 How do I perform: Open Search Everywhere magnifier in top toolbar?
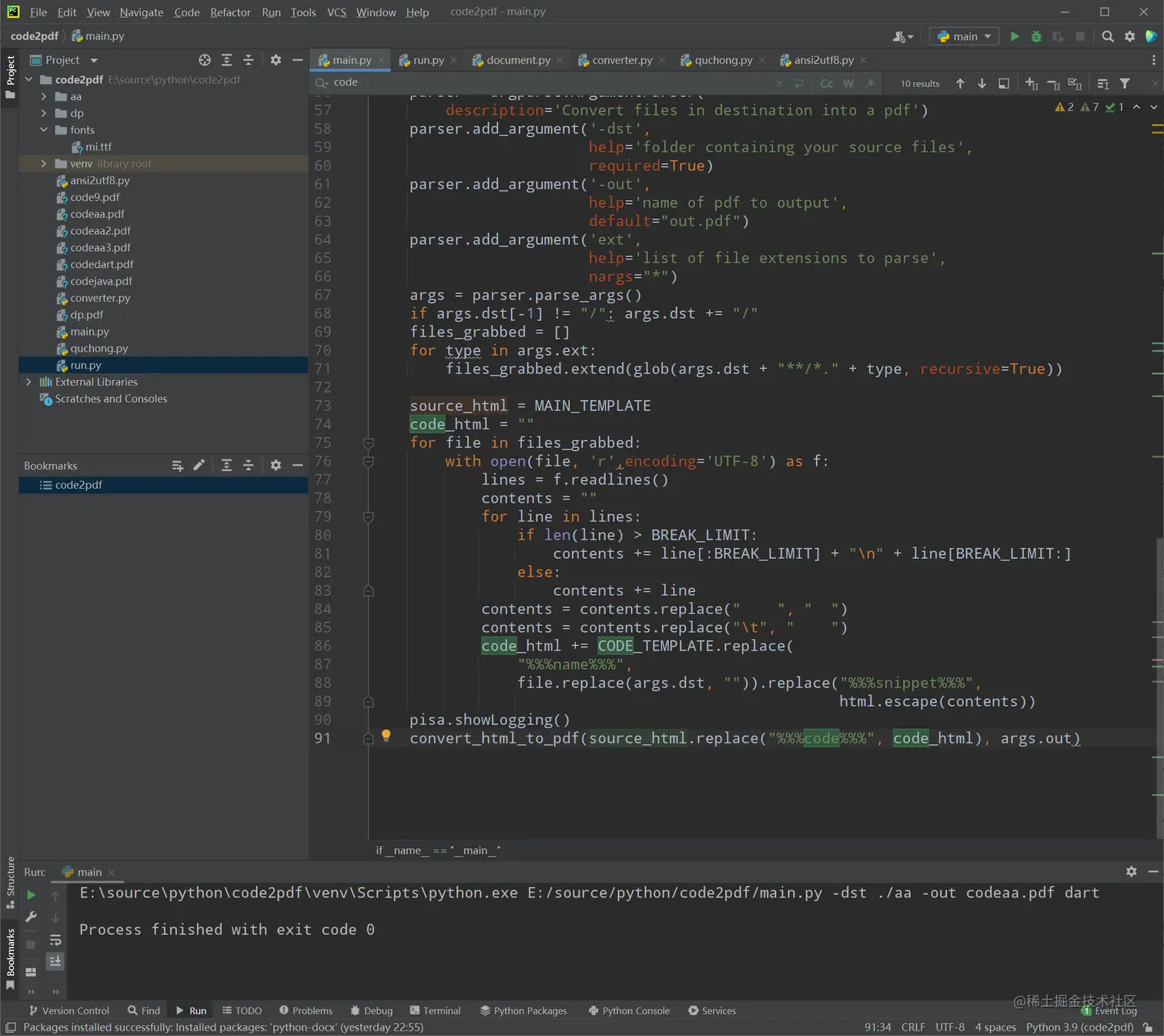click(x=1107, y=36)
